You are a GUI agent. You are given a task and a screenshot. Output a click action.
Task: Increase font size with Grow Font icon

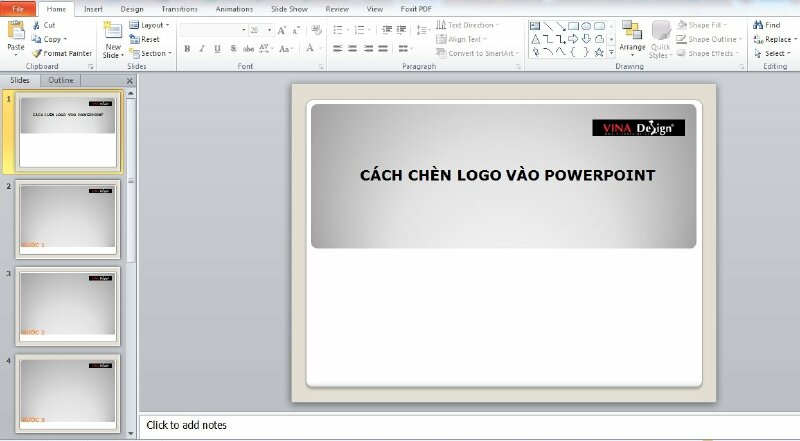pos(282,31)
